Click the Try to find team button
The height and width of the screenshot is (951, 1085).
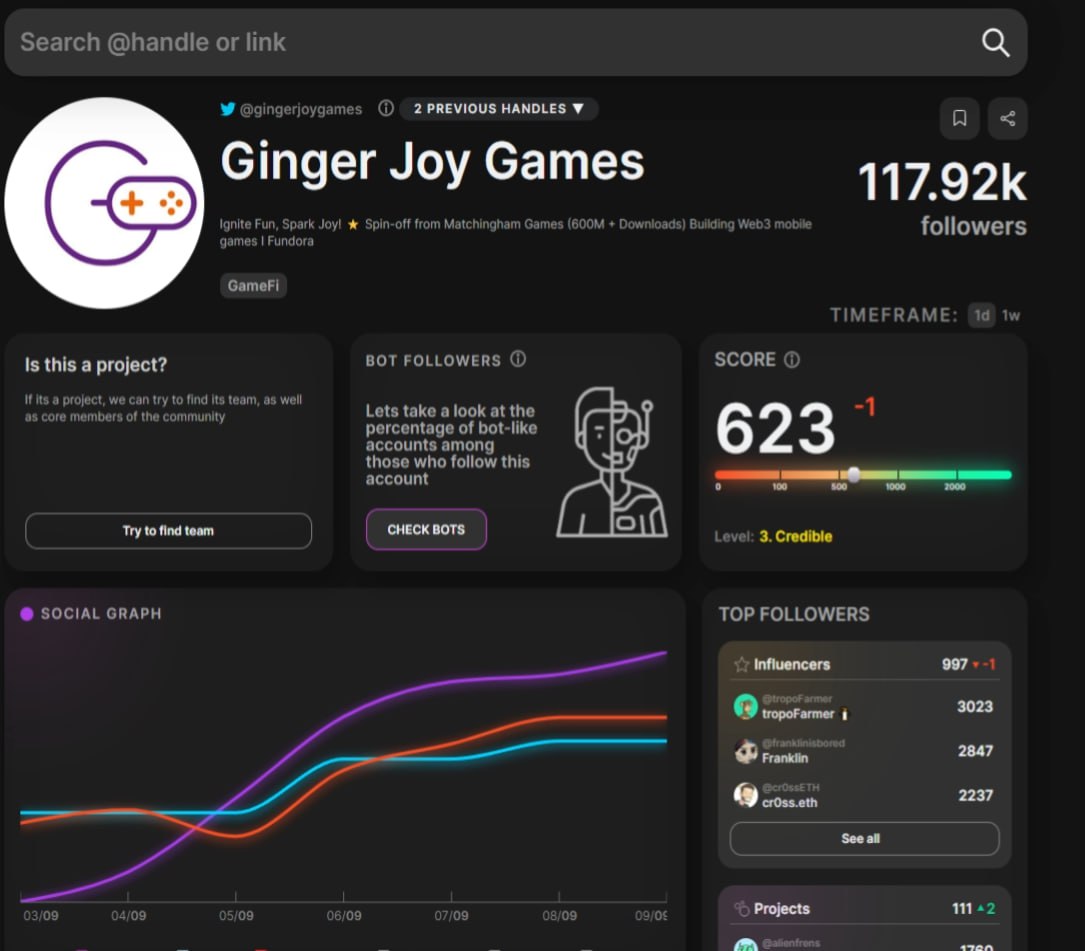tap(168, 531)
